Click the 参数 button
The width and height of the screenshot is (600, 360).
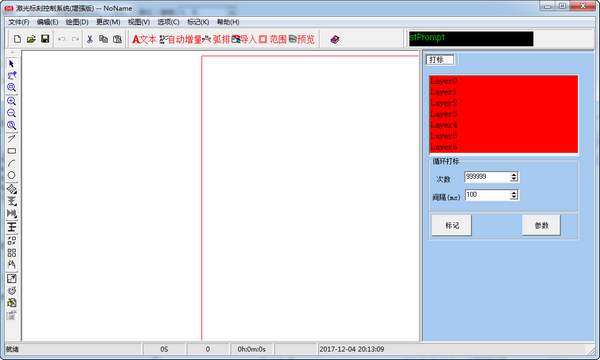coord(541,225)
